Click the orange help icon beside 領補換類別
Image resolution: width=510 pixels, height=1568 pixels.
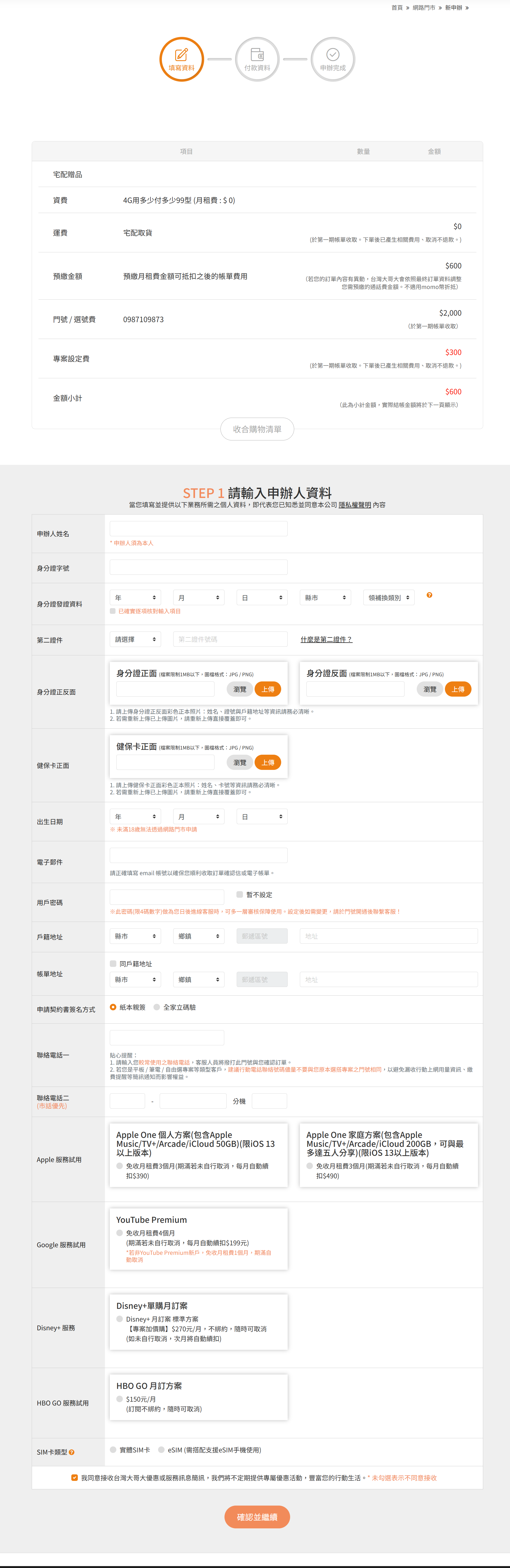click(x=429, y=595)
